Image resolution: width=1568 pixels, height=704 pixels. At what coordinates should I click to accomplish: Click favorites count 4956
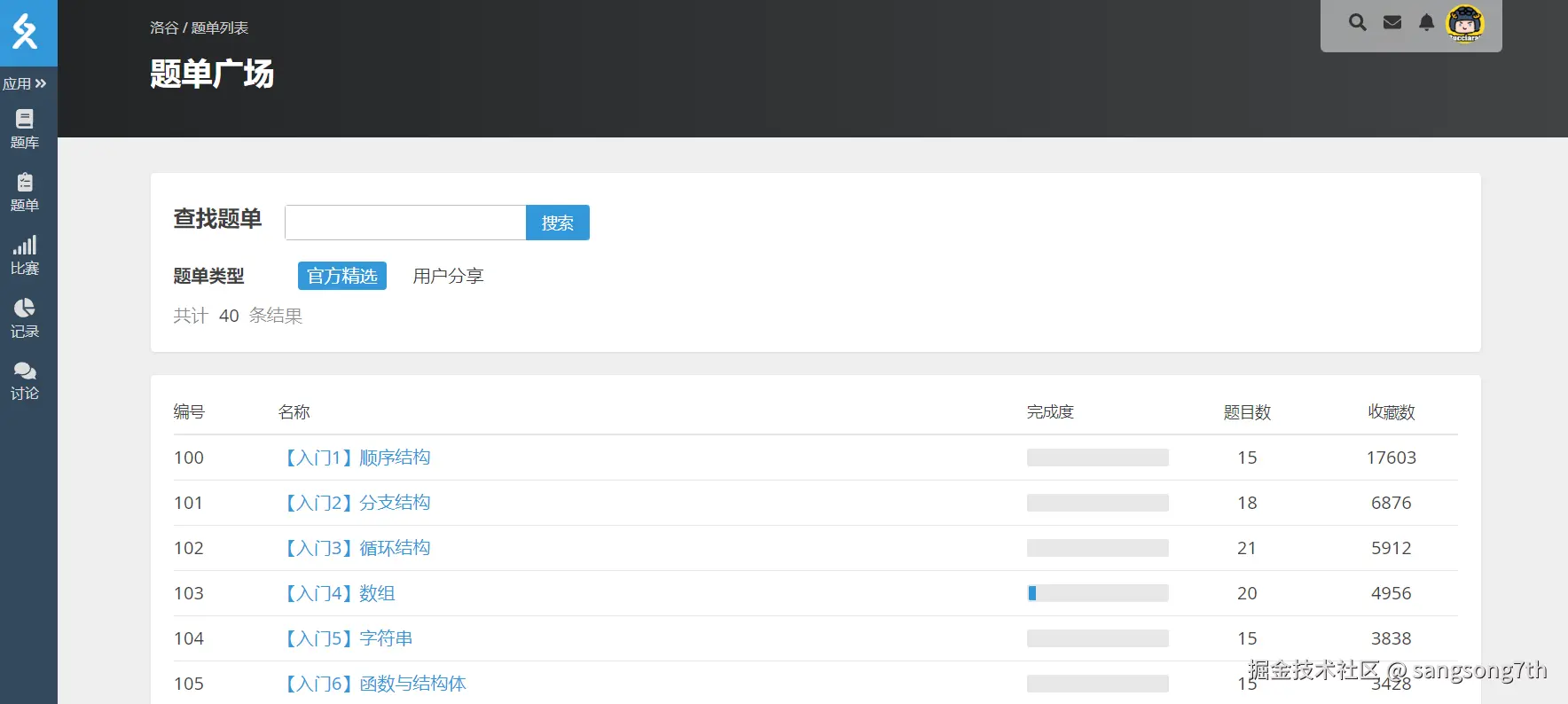point(1392,593)
